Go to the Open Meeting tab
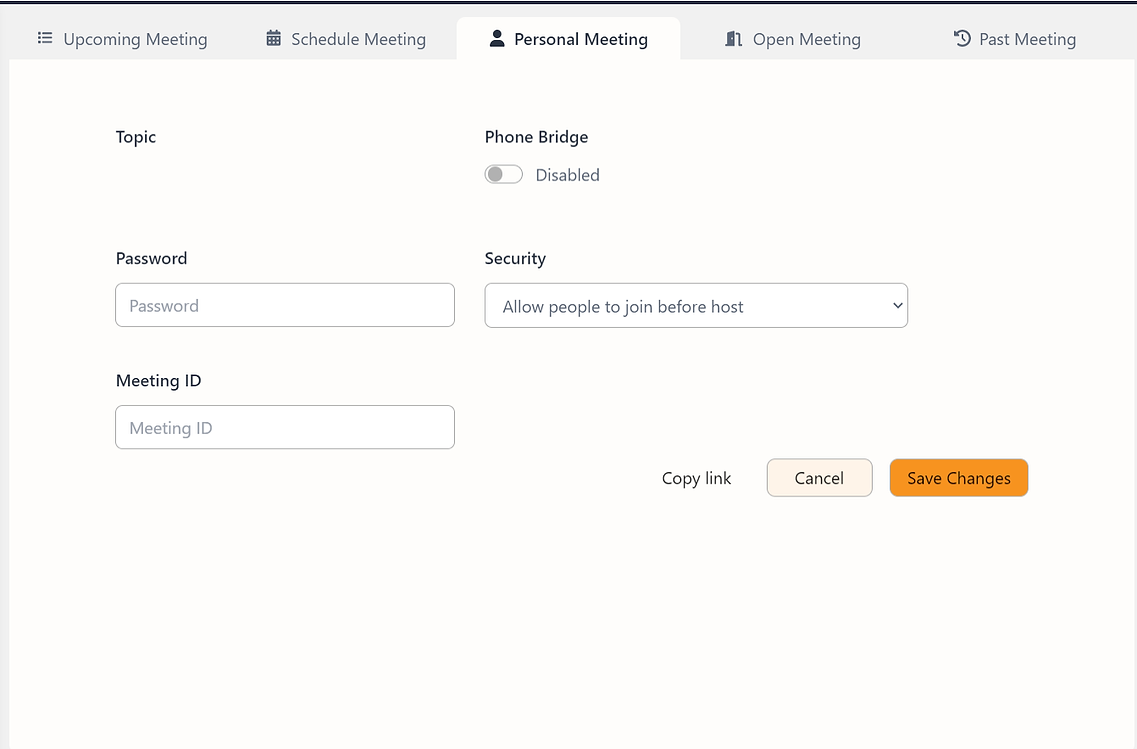 [x=793, y=39]
